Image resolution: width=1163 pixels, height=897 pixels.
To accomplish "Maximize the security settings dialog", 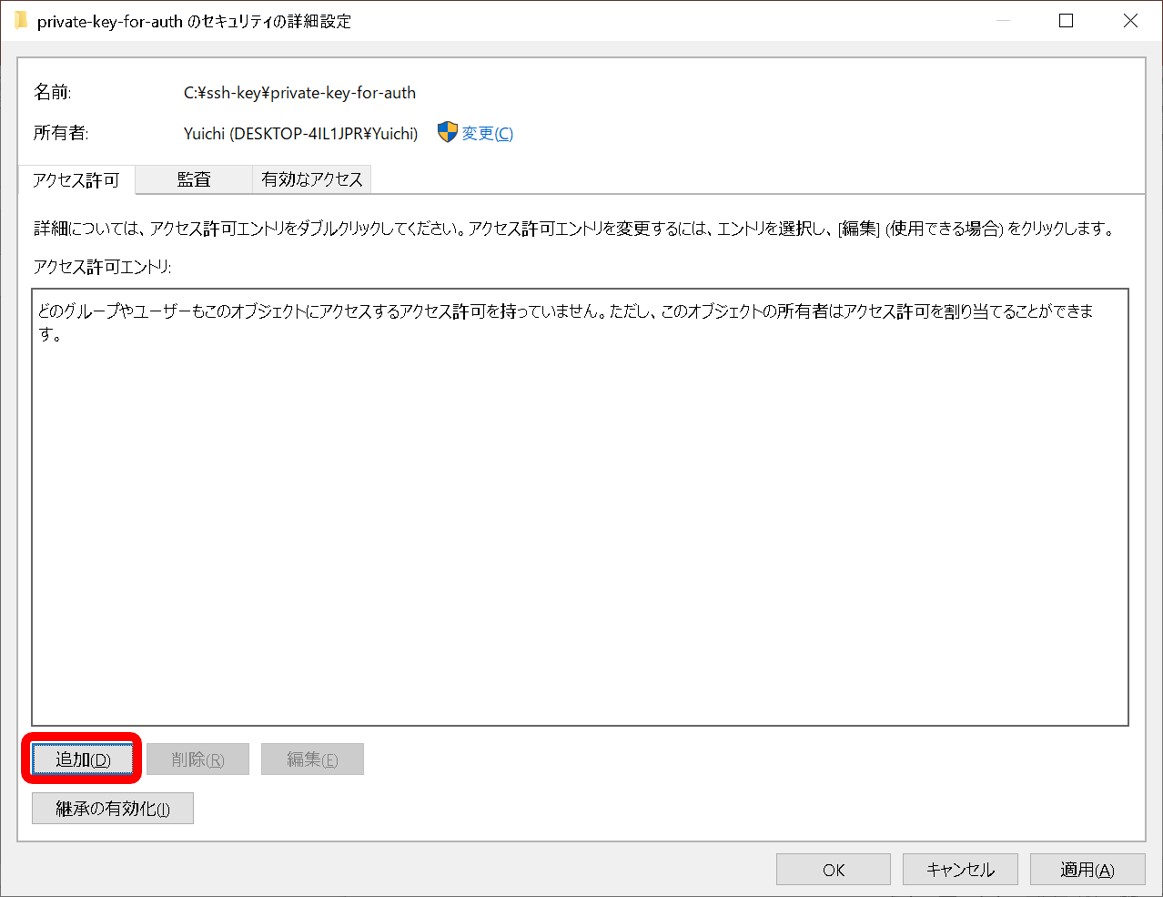I will click(x=1066, y=21).
